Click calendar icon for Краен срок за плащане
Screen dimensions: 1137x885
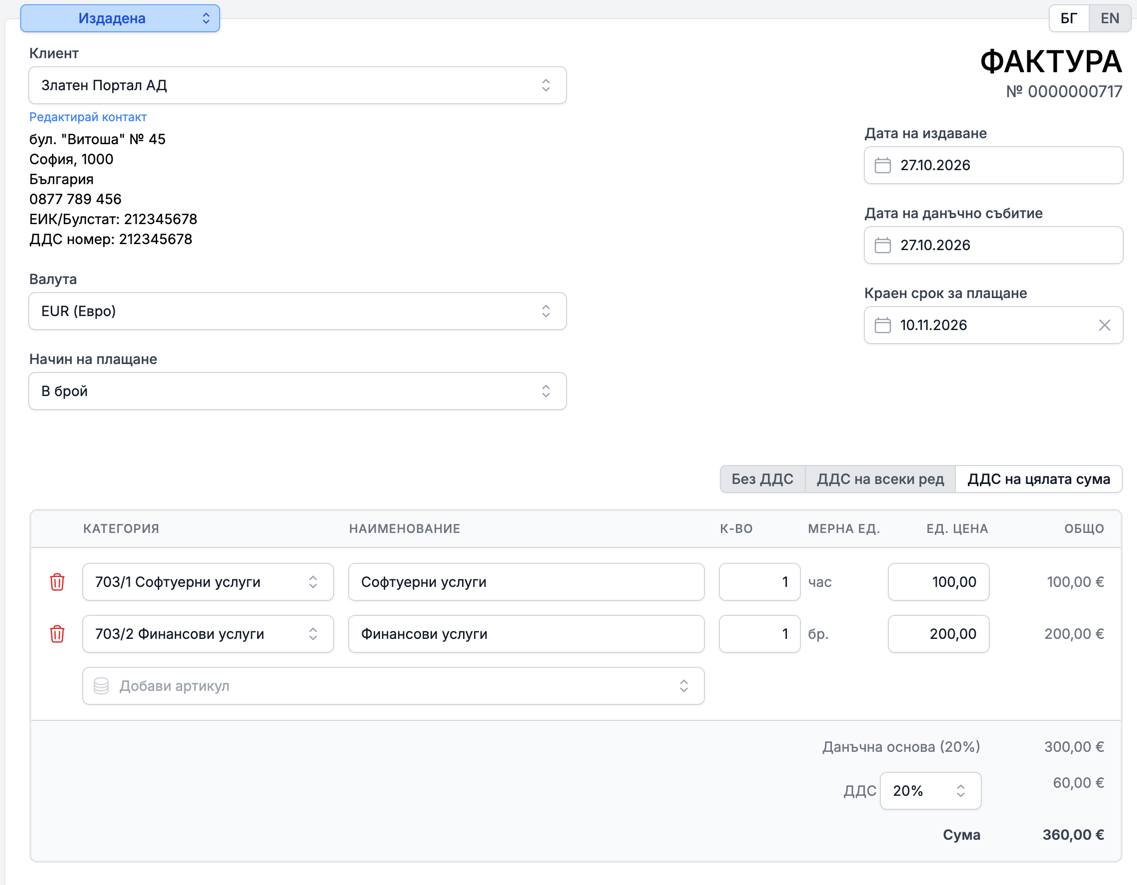(882, 325)
